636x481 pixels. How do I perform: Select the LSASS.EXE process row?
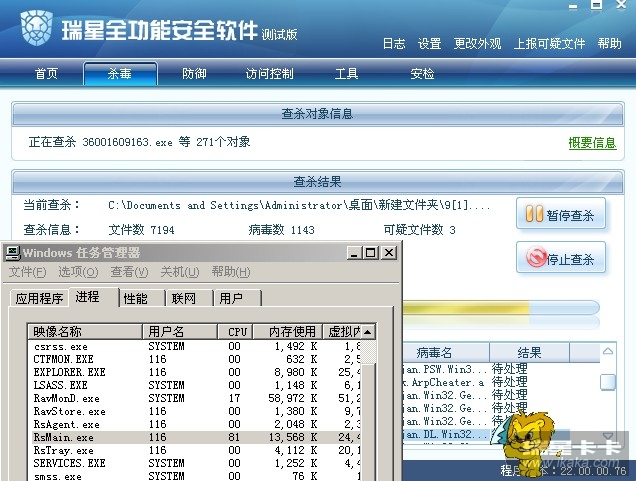click(194, 385)
